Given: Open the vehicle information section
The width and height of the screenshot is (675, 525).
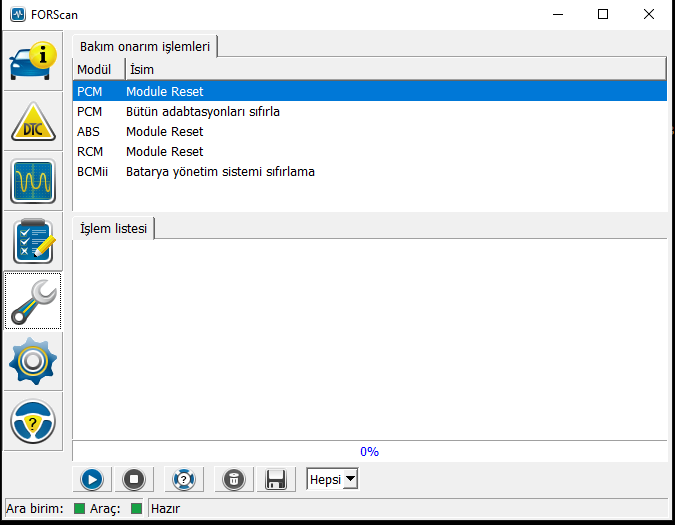Looking at the screenshot, I should 33,61.
